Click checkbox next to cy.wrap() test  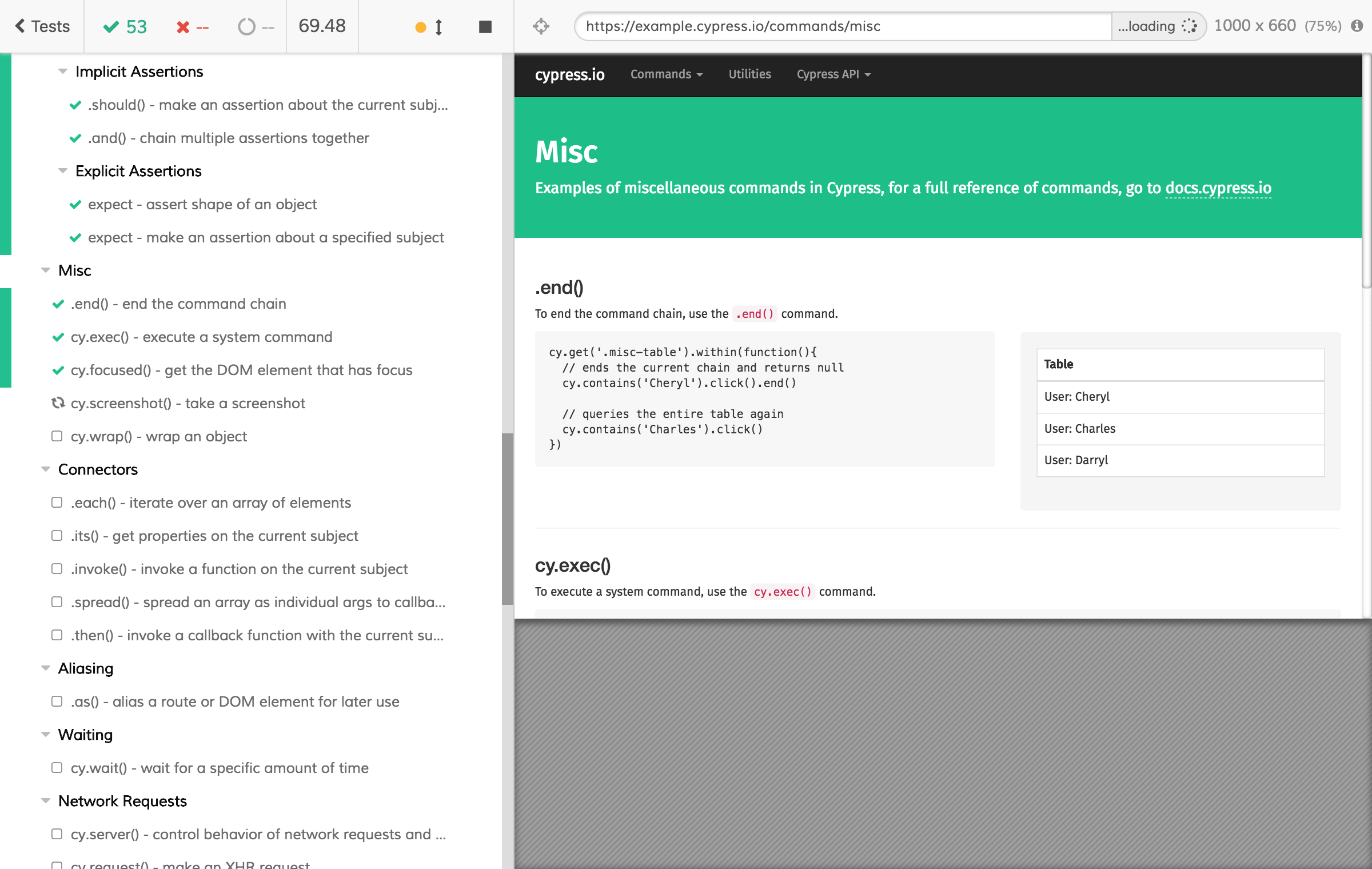point(57,436)
